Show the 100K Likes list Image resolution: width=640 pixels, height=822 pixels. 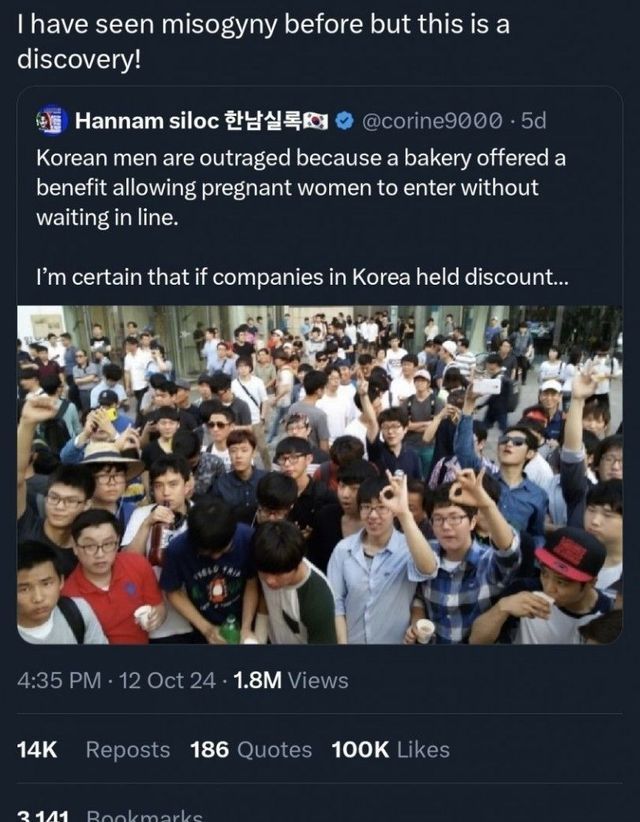390,750
